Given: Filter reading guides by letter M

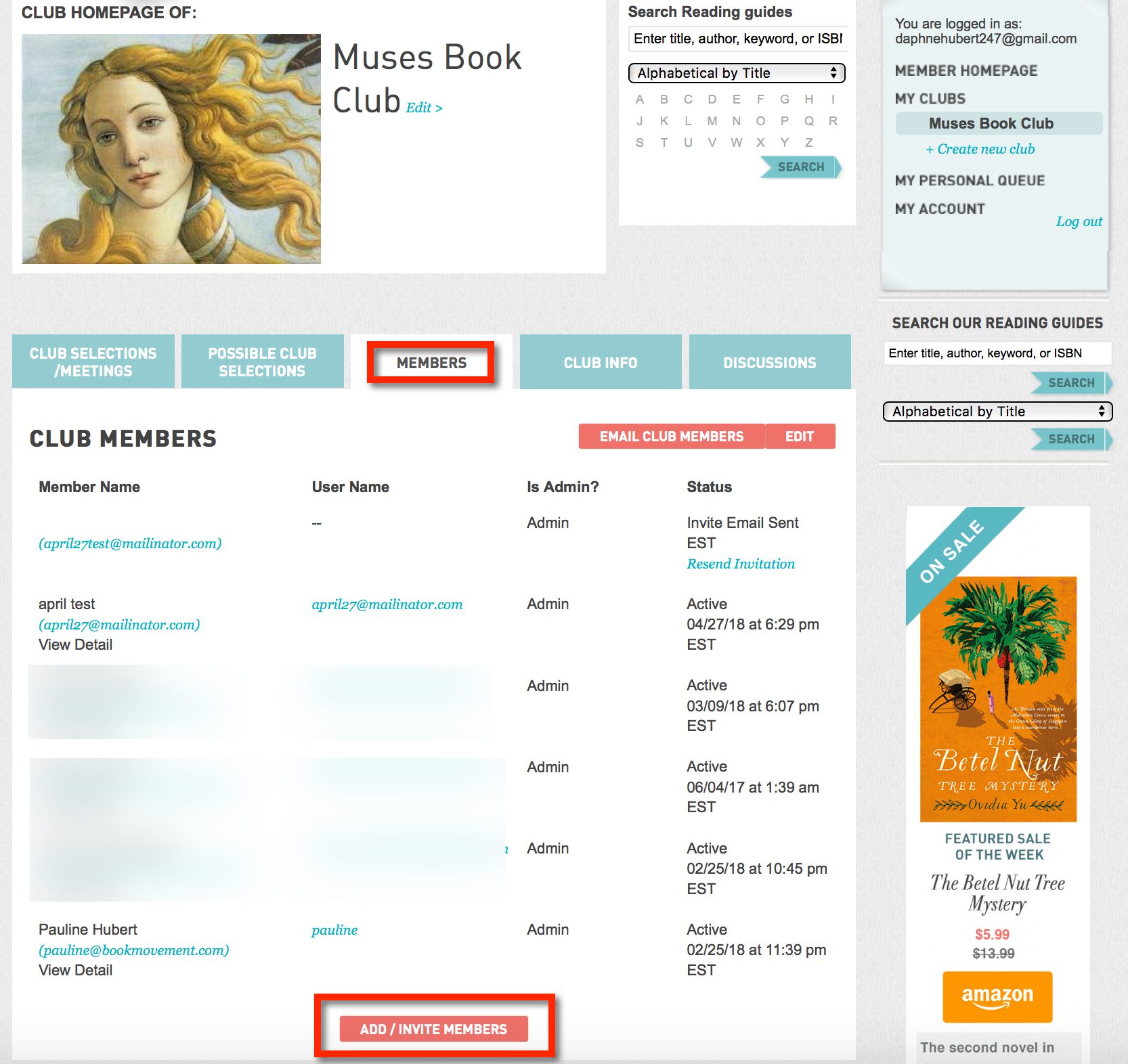Looking at the screenshot, I should tap(712, 121).
